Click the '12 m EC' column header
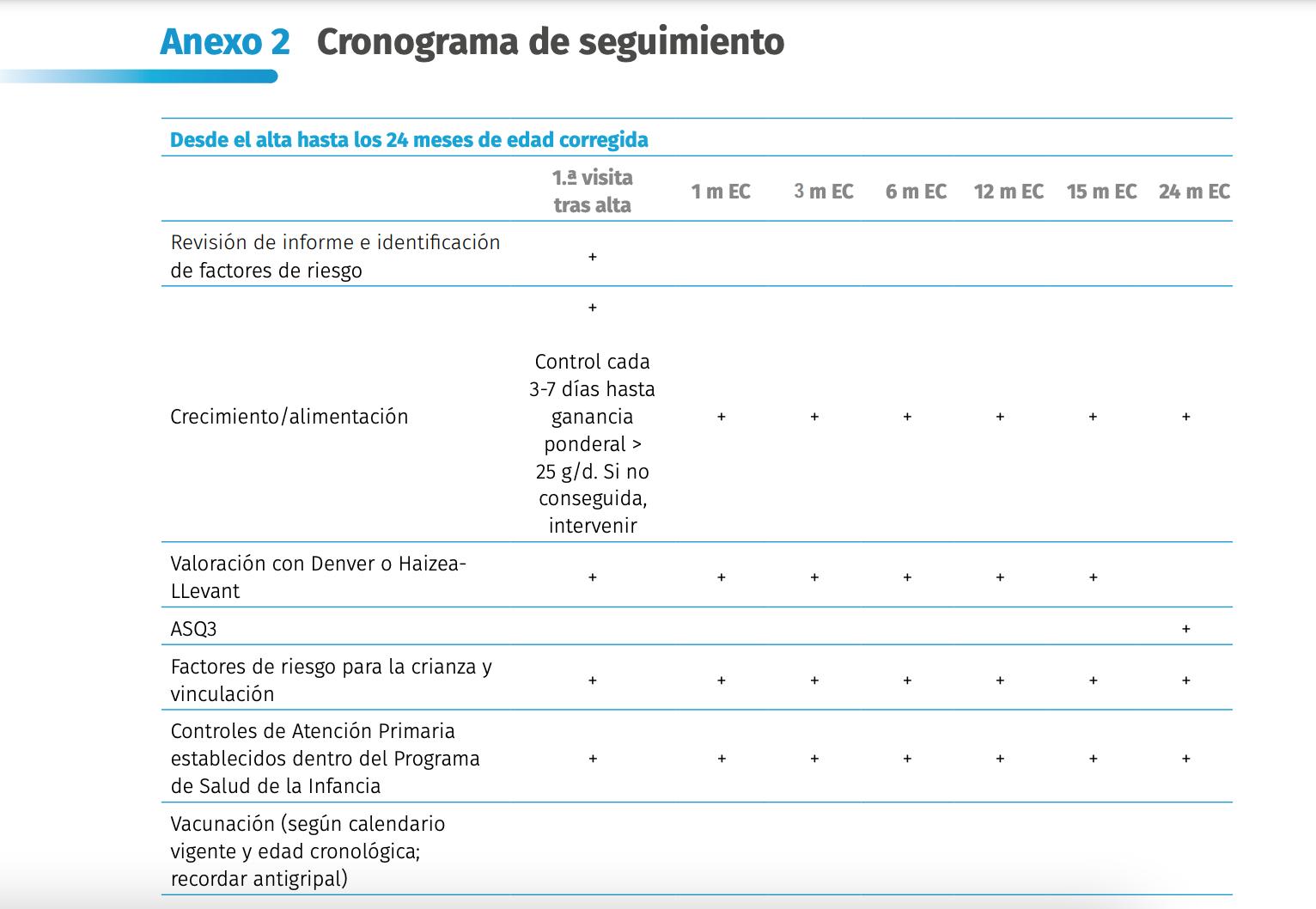This screenshot has height=909, width=1316. click(x=1009, y=192)
